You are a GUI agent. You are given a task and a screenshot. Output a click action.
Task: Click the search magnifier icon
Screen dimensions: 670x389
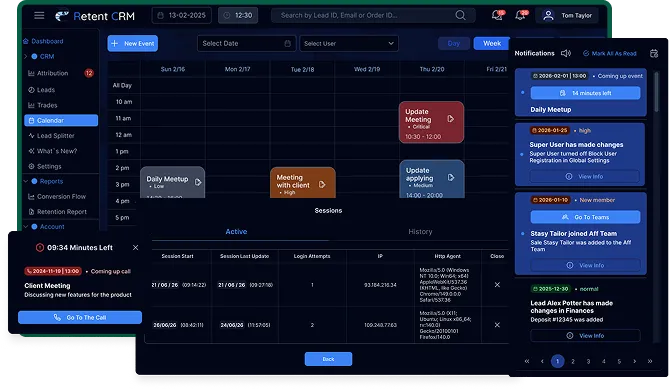(460, 15)
